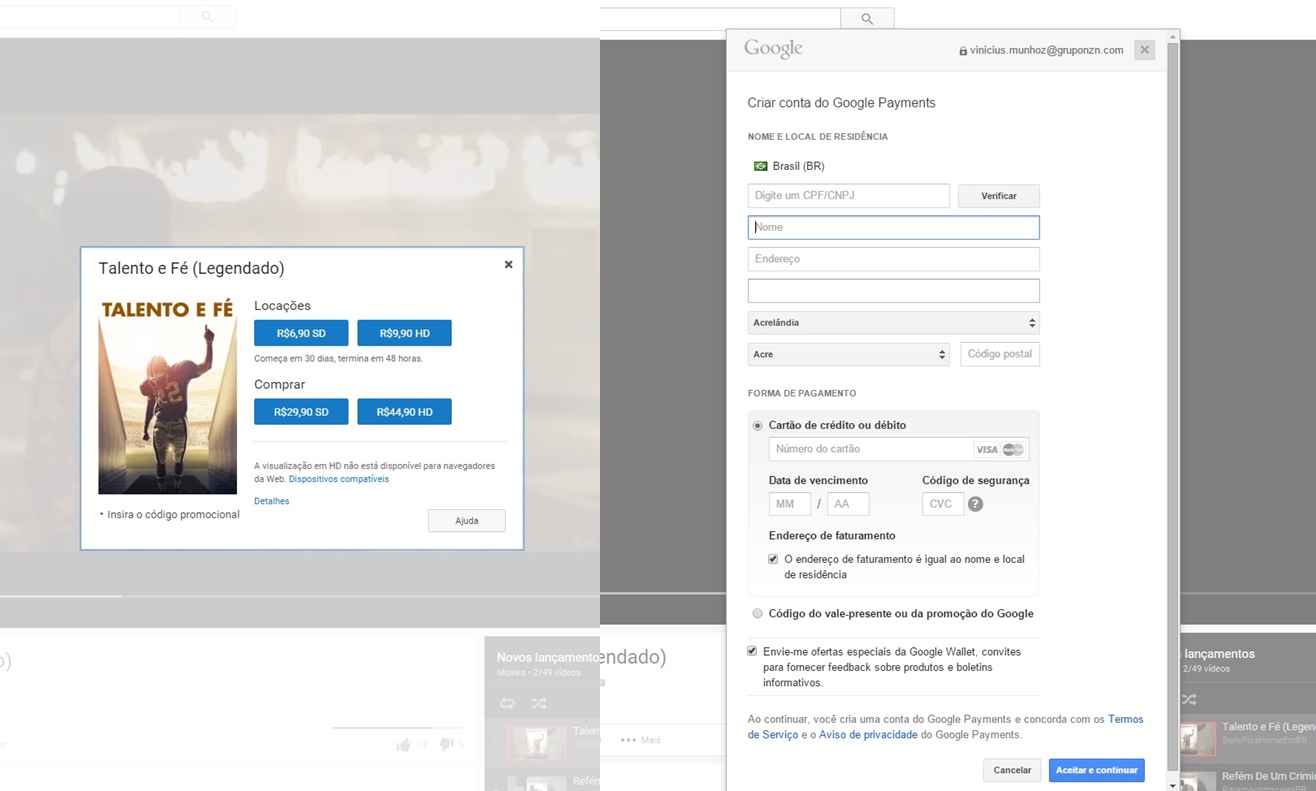Buy the movie for R$44,90 HD
1316x791 pixels.
tap(404, 411)
